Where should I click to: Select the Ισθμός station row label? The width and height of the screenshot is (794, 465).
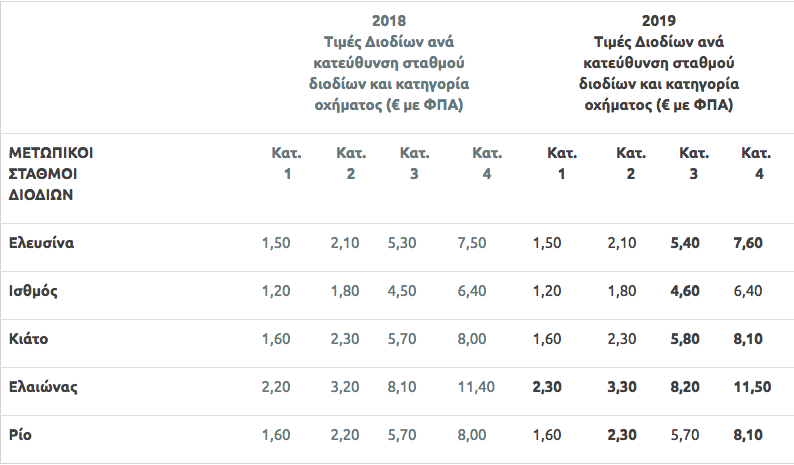pyautogui.click(x=33, y=291)
